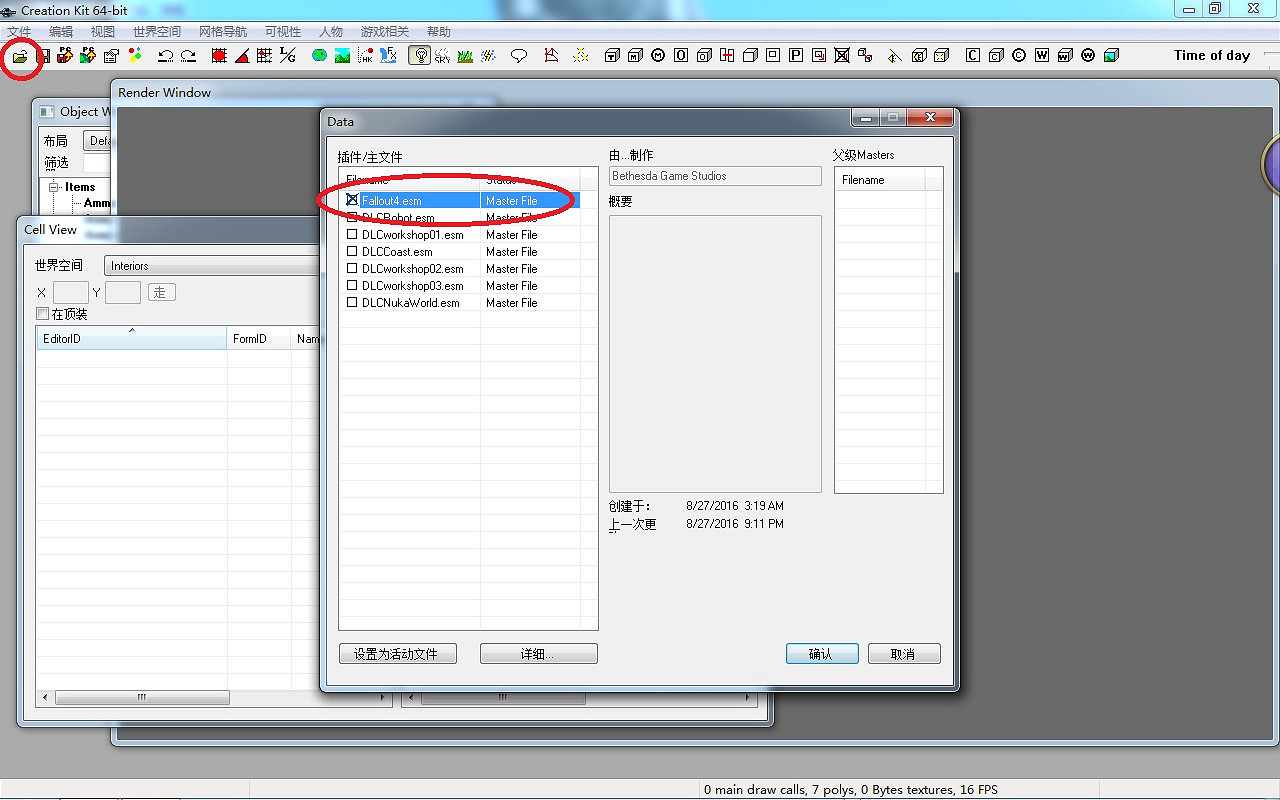Click the Redo arrow in toolbar
The image size is (1280, 800).
point(188,56)
